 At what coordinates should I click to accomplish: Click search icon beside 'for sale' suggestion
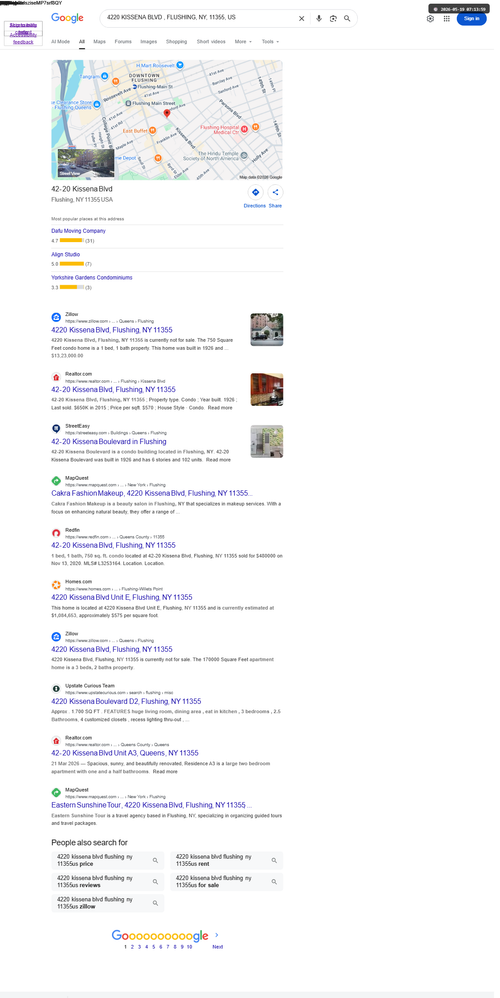274,882
